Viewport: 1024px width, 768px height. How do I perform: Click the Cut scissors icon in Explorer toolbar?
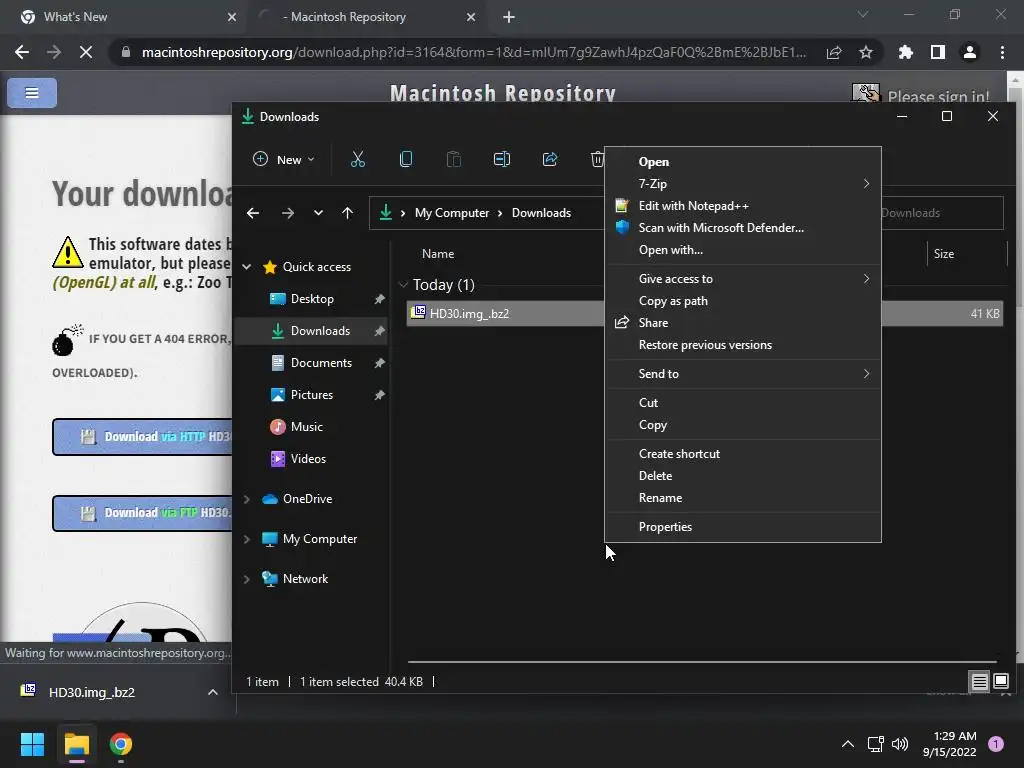click(x=357, y=159)
